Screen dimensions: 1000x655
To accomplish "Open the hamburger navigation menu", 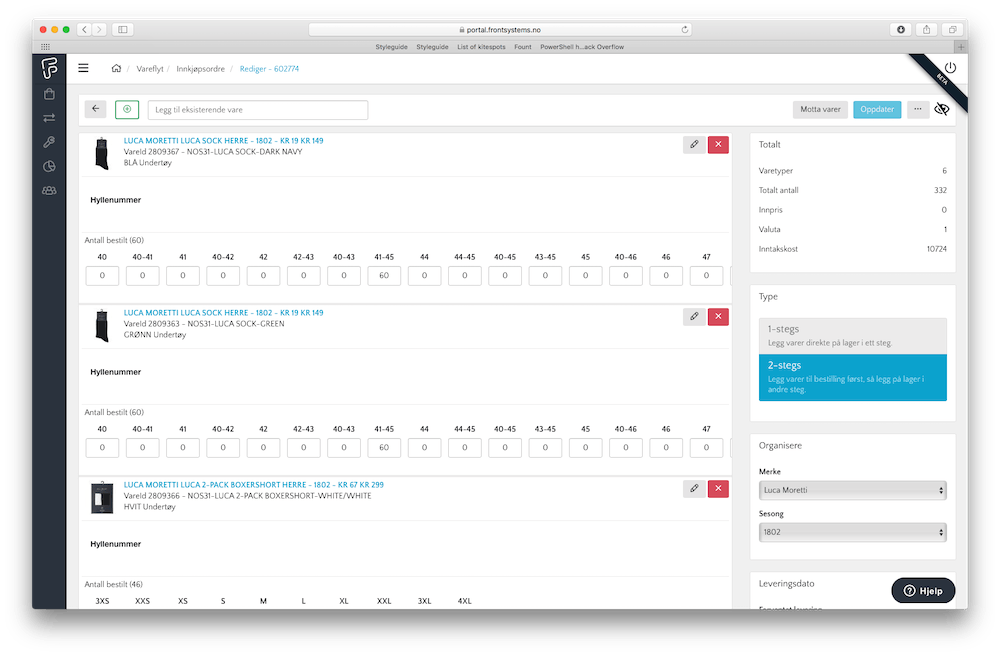I will click(83, 68).
